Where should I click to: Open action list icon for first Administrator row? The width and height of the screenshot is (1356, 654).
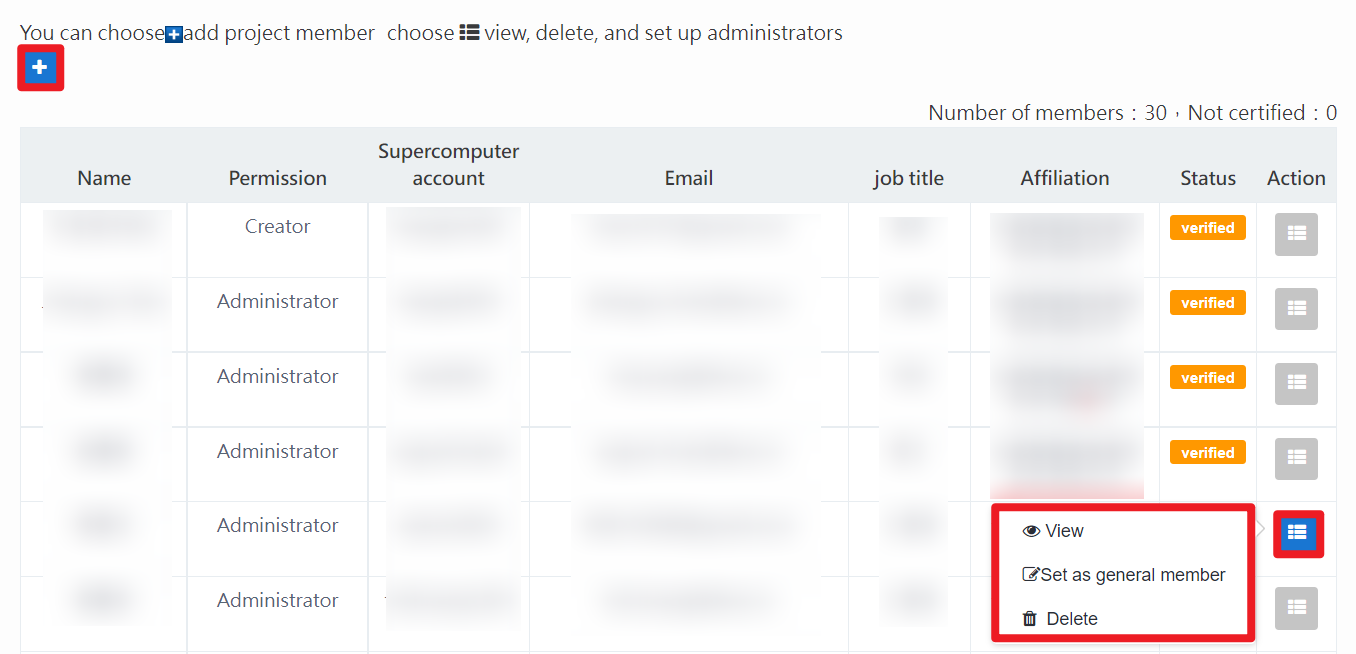pos(1296,308)
